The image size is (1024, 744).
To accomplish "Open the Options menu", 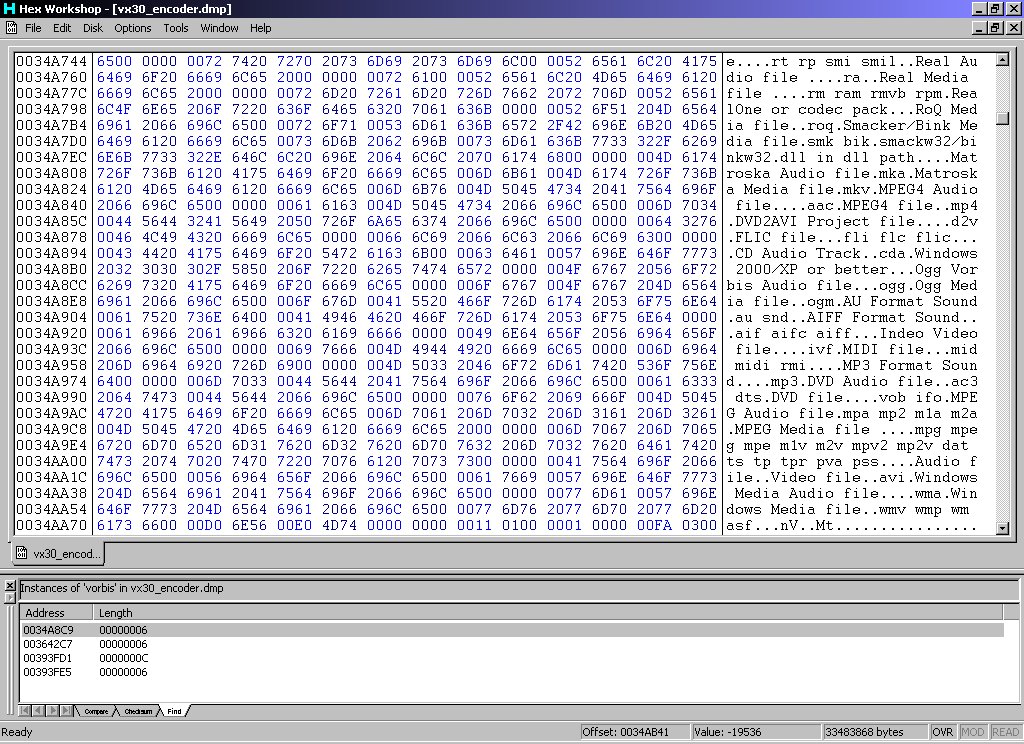I will [x=133, y=28].
